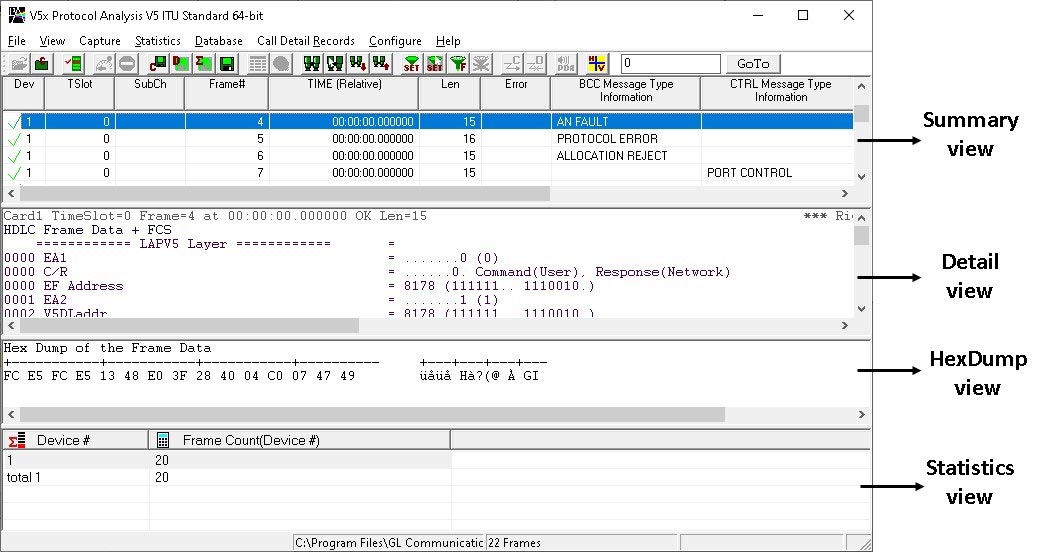Viewport: 1045px width, 552px height.
Task: Click the grayed-out crossed funnel icon
Action: click(x=481, y=64)
